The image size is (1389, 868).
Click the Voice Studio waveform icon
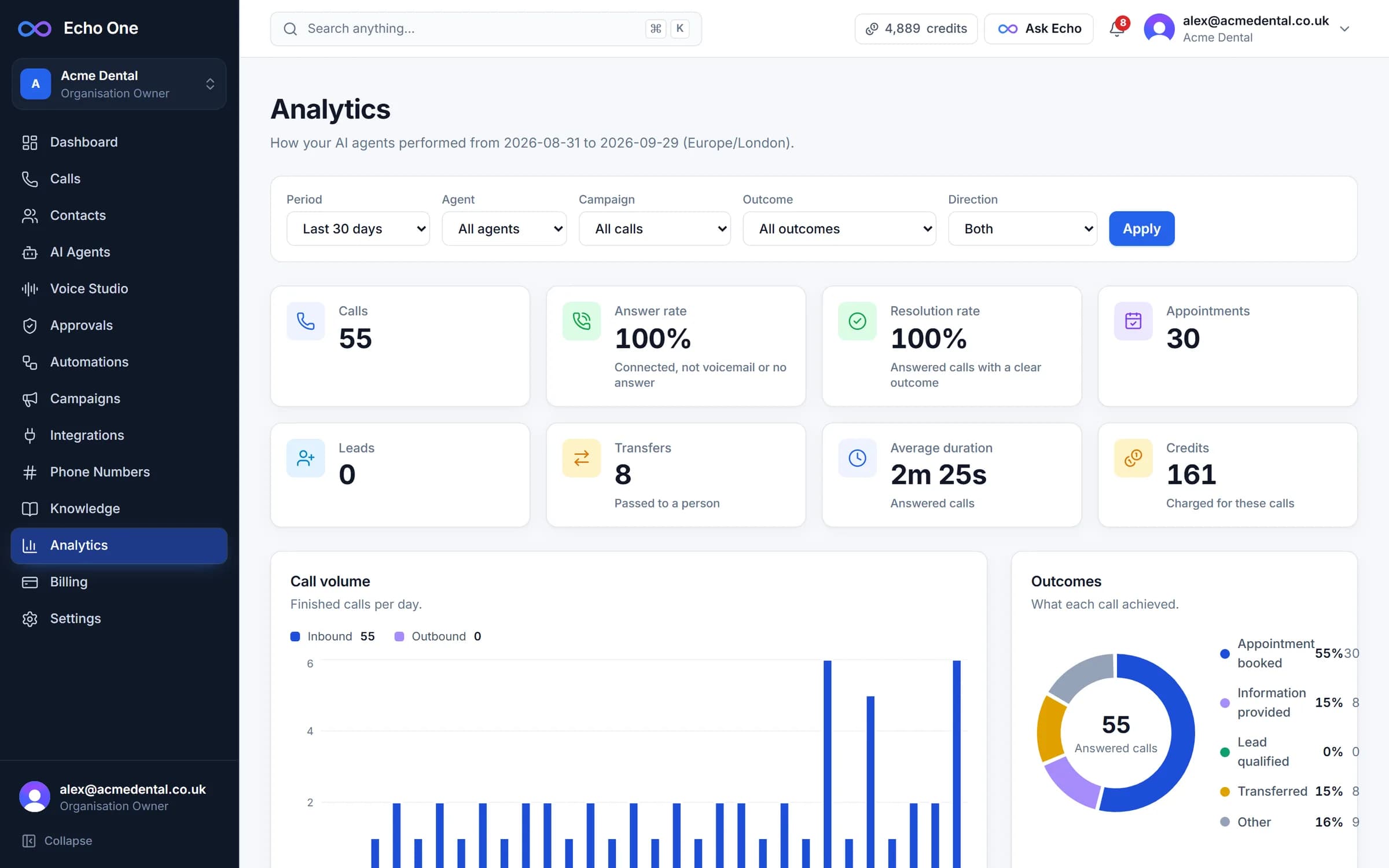point(30,289)
